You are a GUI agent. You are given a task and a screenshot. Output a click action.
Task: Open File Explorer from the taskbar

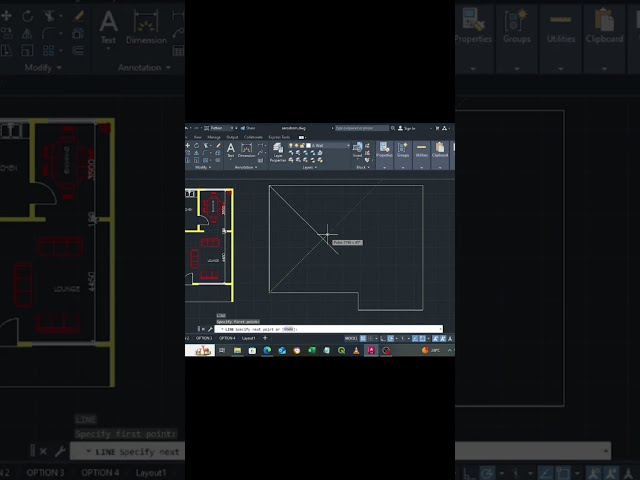click(x=238, y=350)
